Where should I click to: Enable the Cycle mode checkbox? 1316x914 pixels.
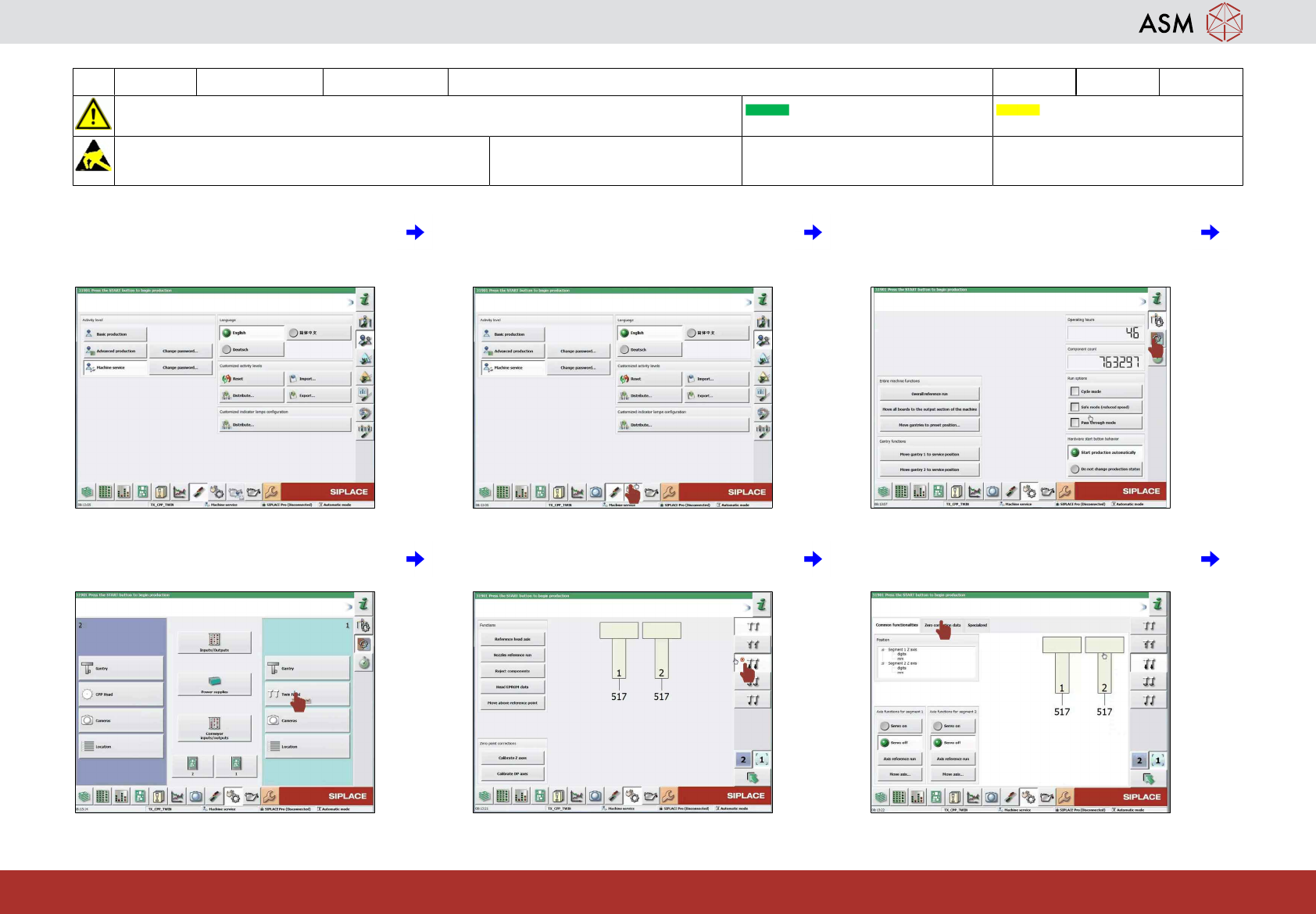1075,391
